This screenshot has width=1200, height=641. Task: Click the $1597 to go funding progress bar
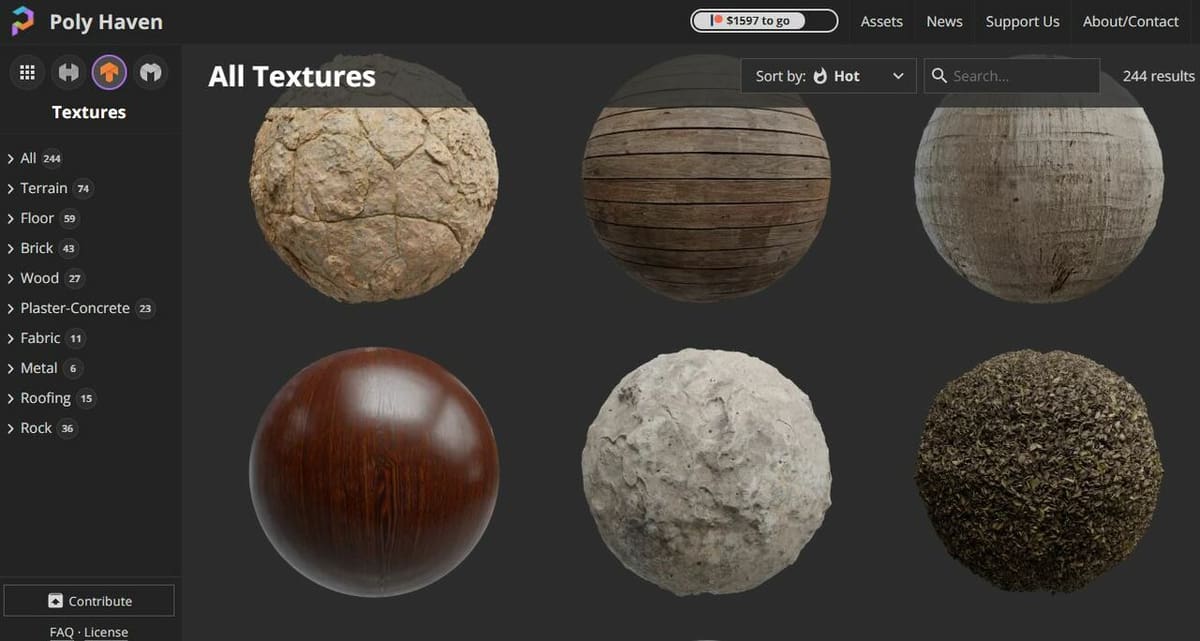click(764, 20)
